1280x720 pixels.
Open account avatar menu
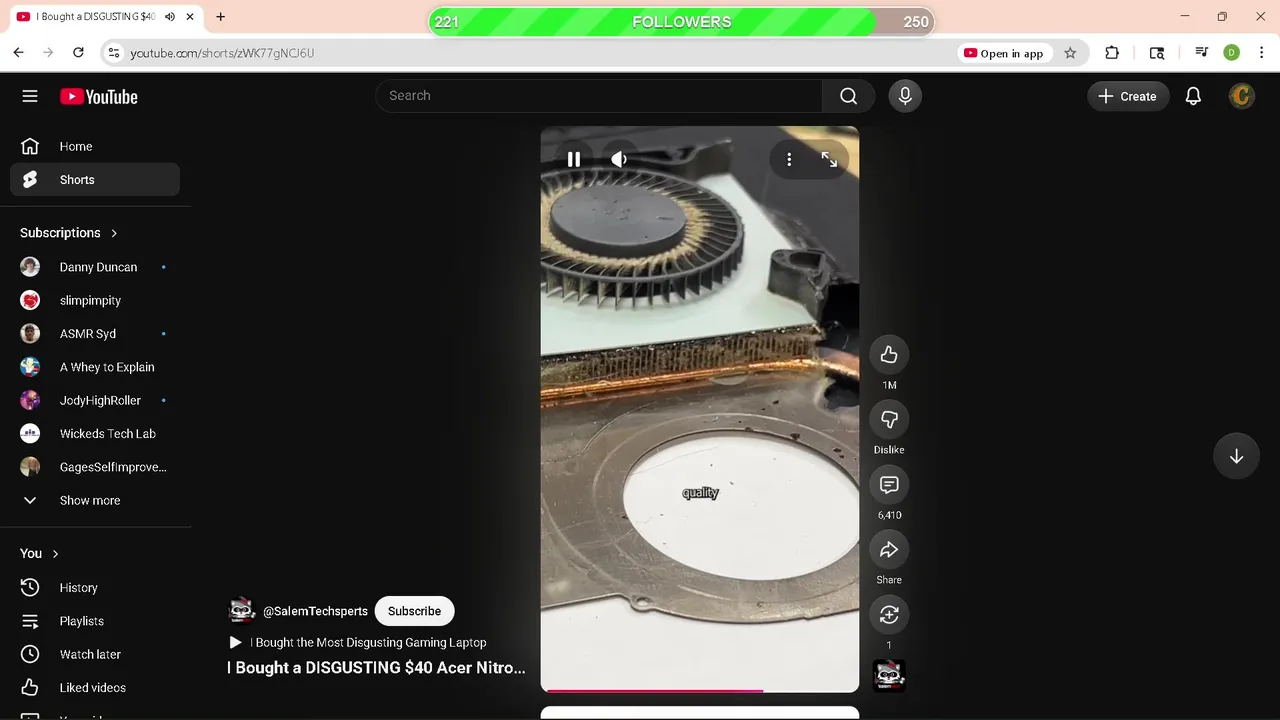point(1241,96)
